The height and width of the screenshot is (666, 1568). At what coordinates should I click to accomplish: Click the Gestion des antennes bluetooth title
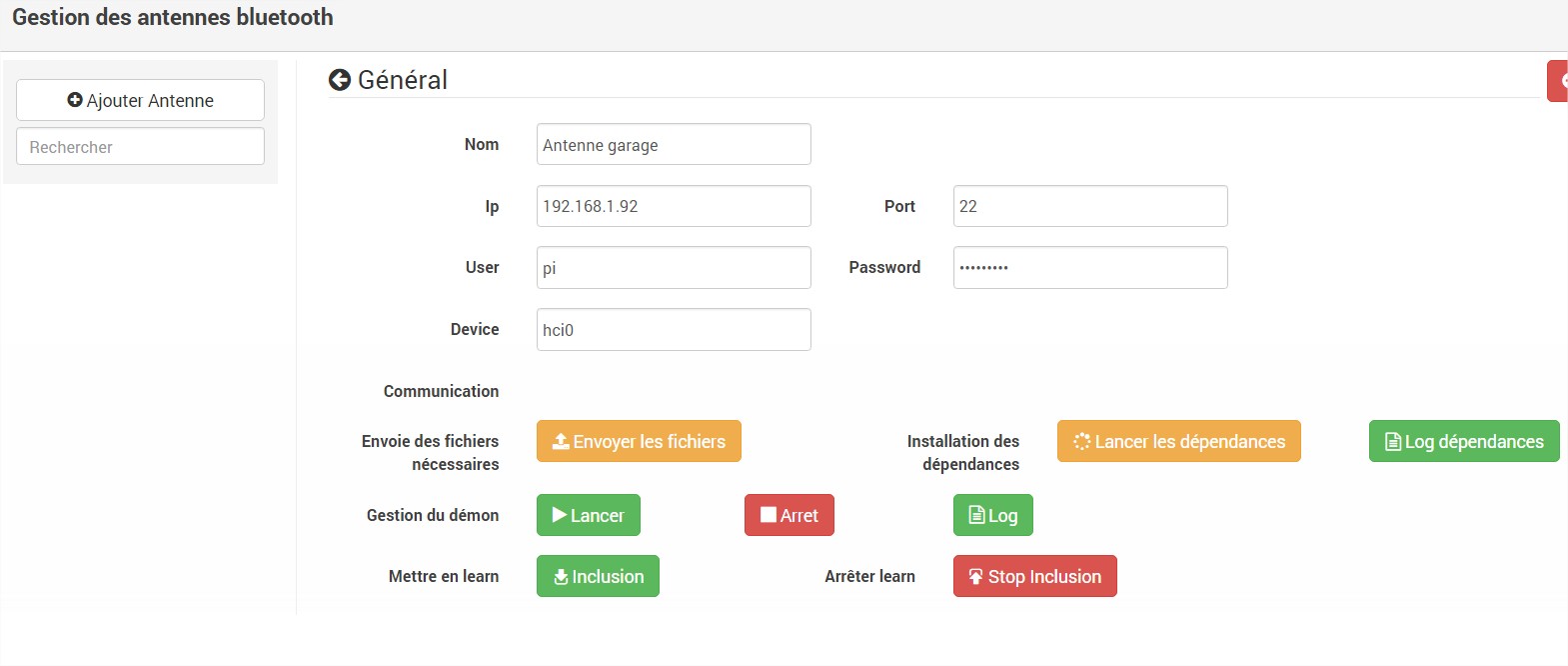[x=173, y=17]
